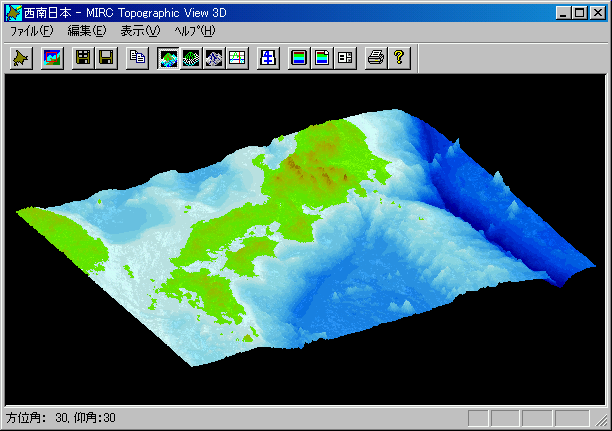Image resolution: width=612 pixels, height=431 pixels.
Task: Click the window resize grip in status bar
Action: [x=601, y=419]
